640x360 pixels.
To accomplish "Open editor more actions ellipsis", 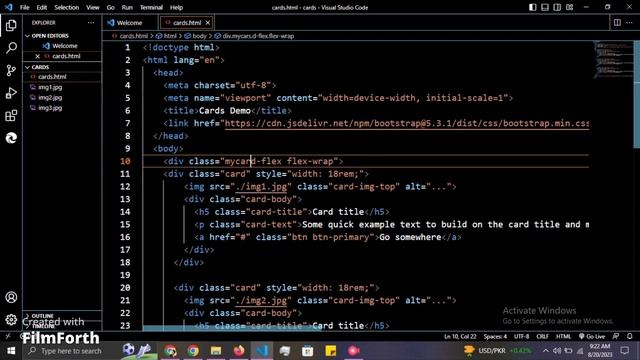I will click(629, 23).
